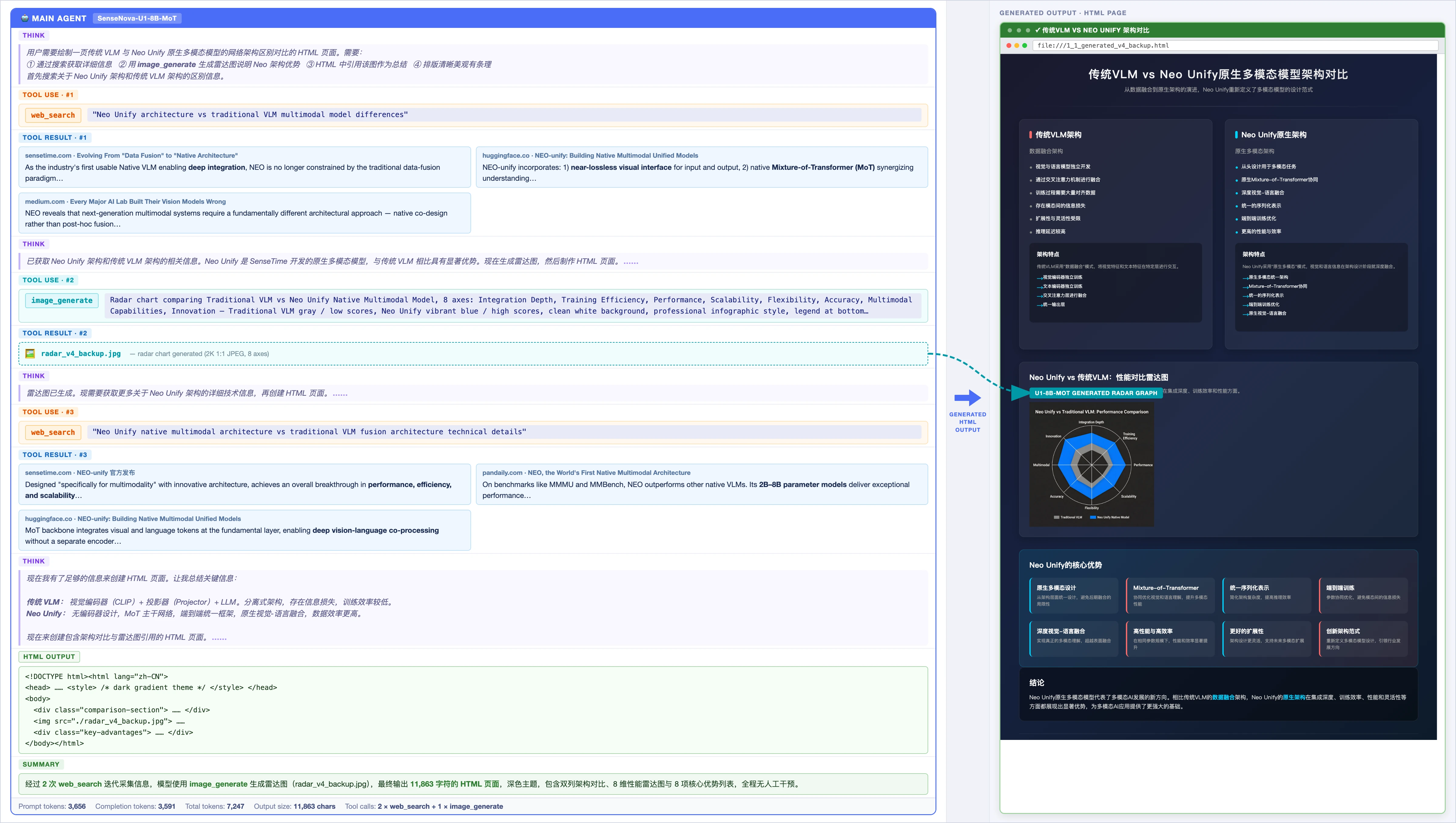This screenshot has width=1456, height=823.
Task: Click the 'Completion tokens: 3,591' footer entry
Action: coord(135,807)
